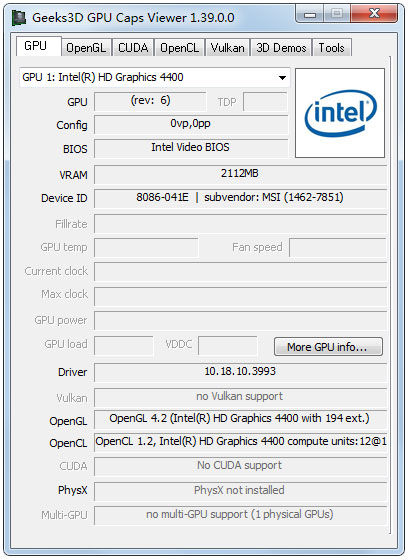Click the 'no multi-GPU support' field
This screenshot has height=560, width=409.
coord(240,515)
